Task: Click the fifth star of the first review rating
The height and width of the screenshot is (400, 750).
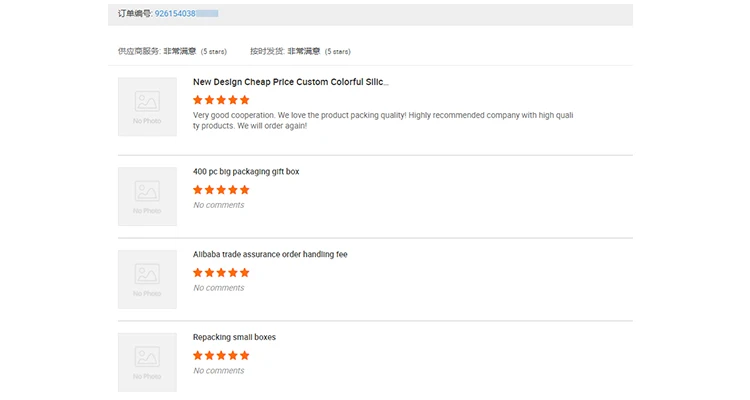Action: 245,100
